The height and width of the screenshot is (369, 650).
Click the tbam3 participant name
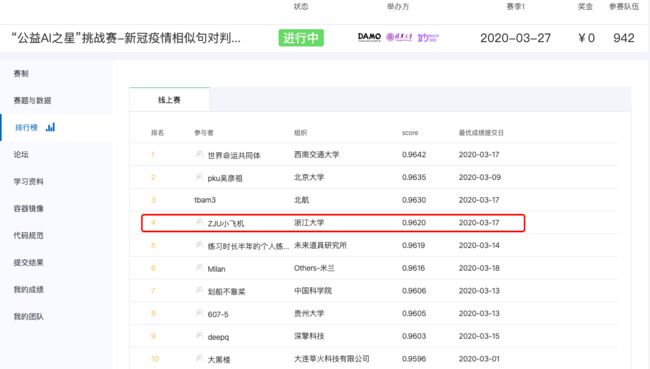[x=205, y=200]
